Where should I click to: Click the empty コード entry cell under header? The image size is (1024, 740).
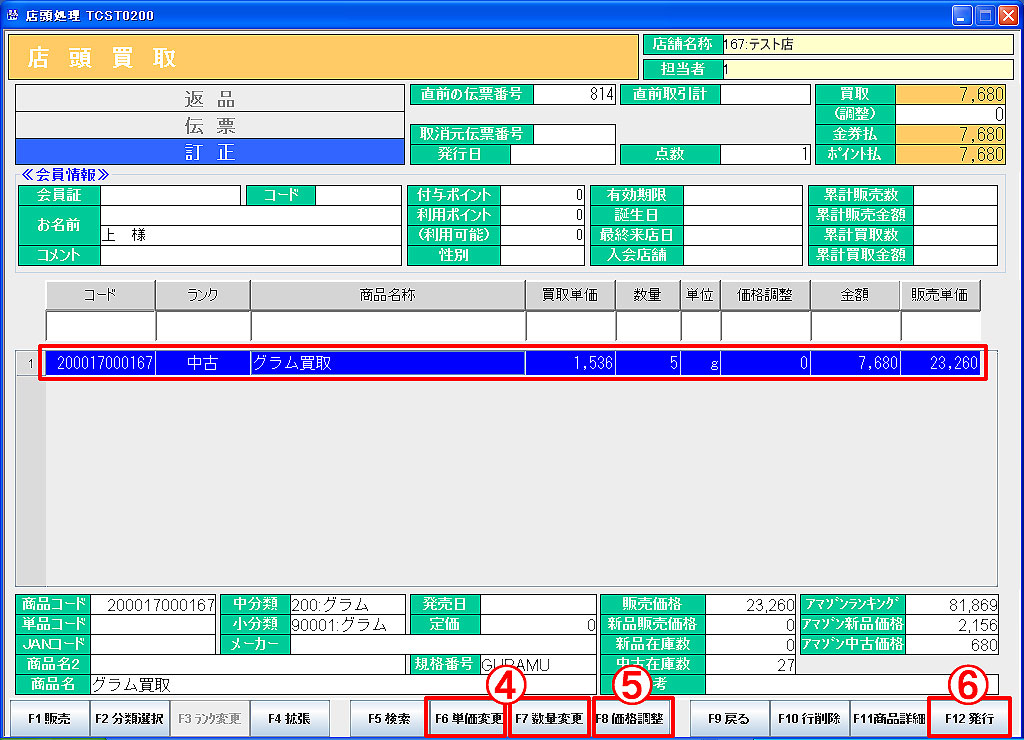point(100,327)
